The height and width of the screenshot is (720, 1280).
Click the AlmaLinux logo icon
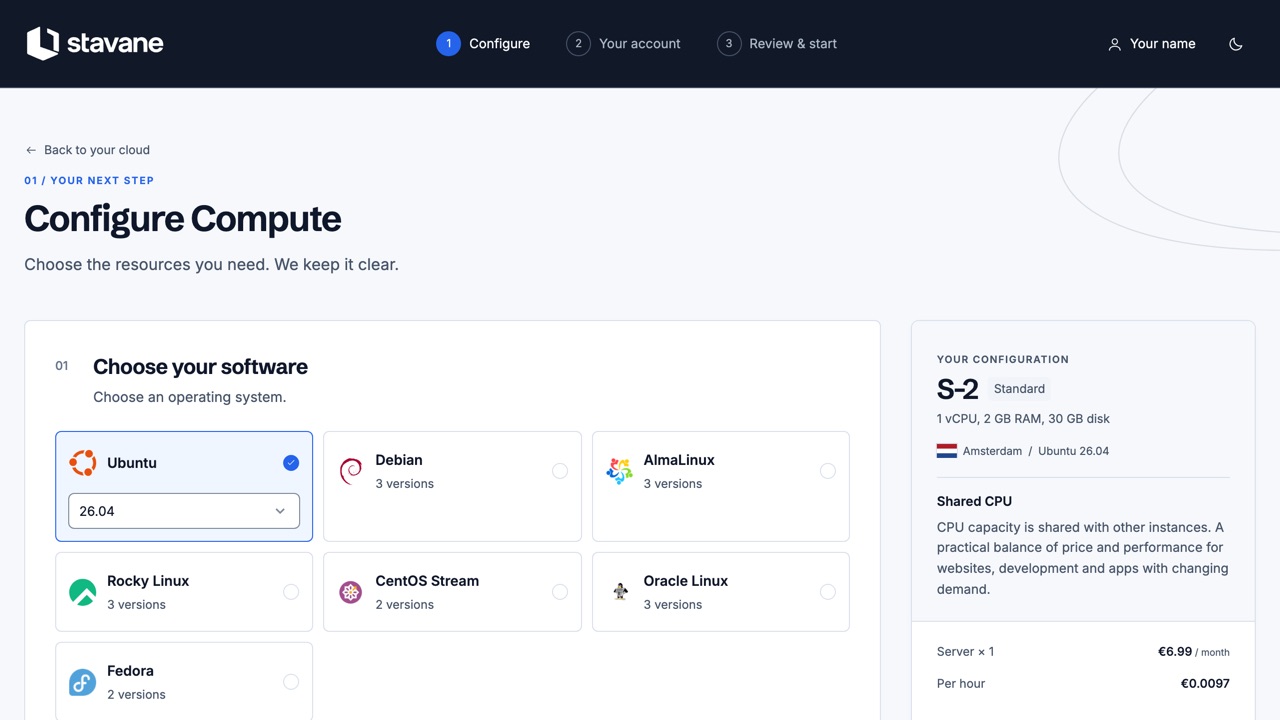pos(619,471)
